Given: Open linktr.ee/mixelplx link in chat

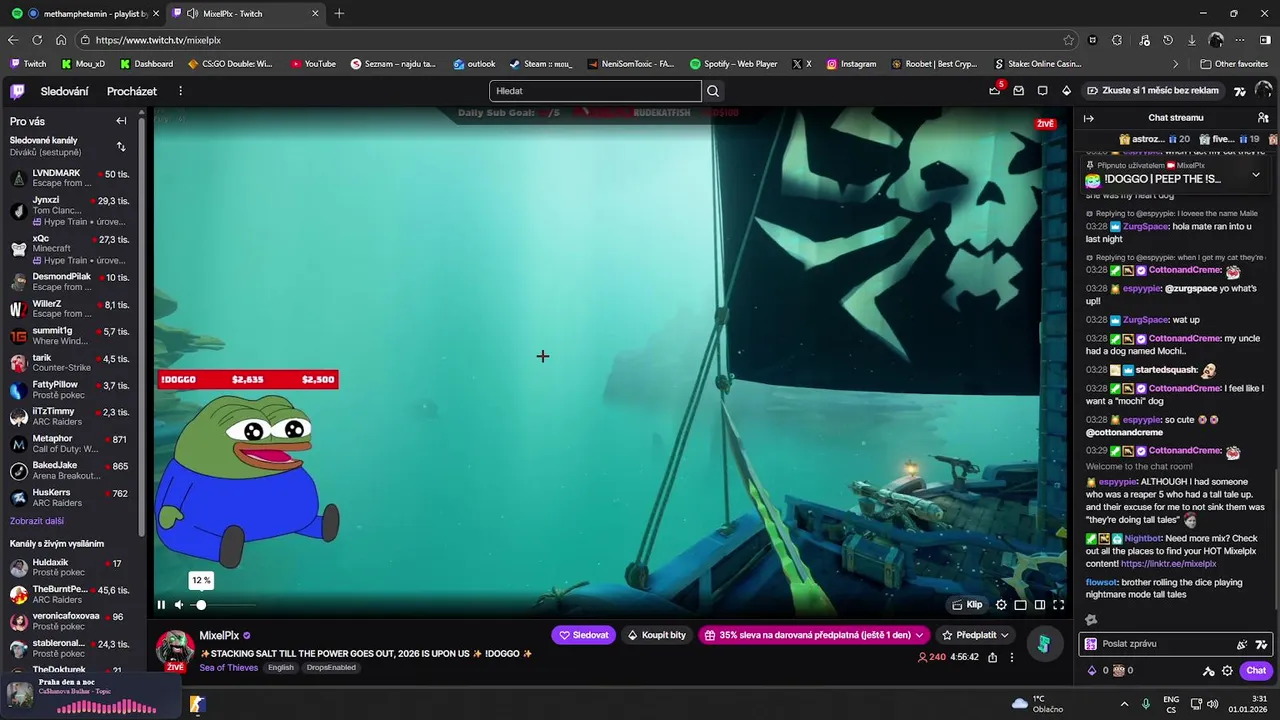Looking at the screenshot, I should coord(1169,564).
